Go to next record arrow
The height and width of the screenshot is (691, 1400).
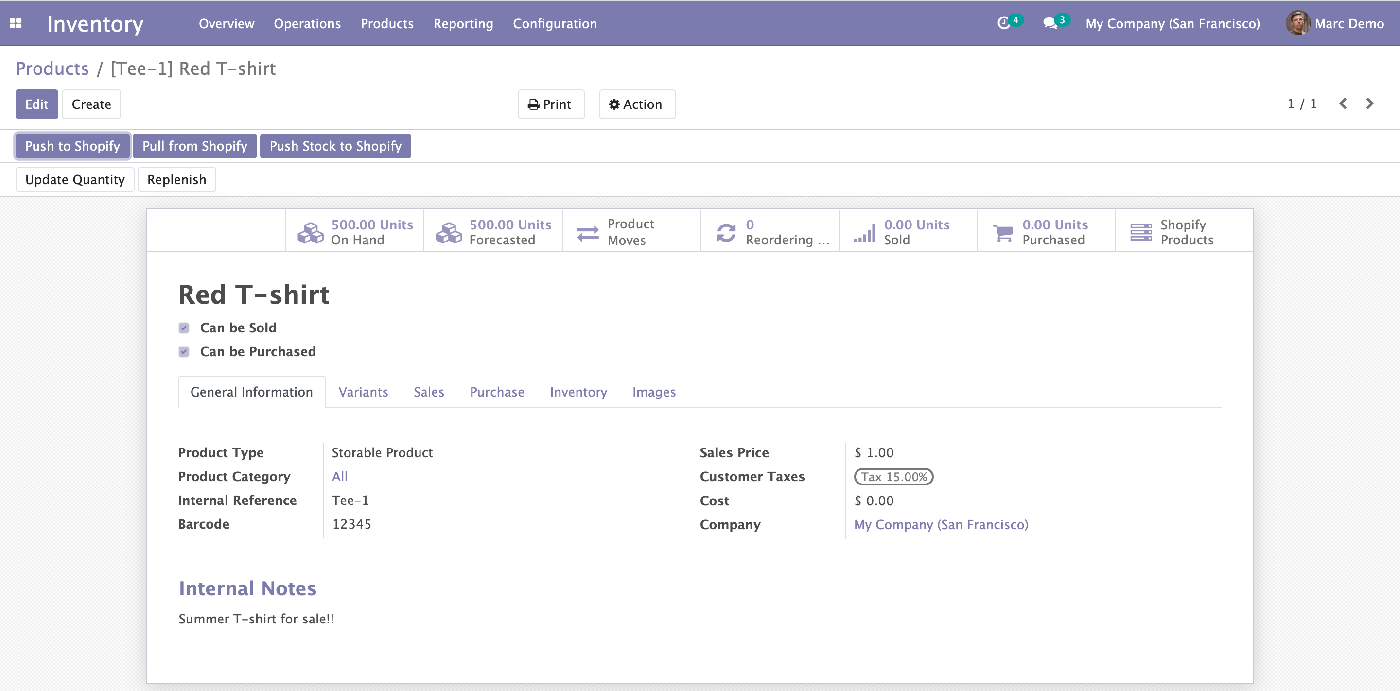1370,104
